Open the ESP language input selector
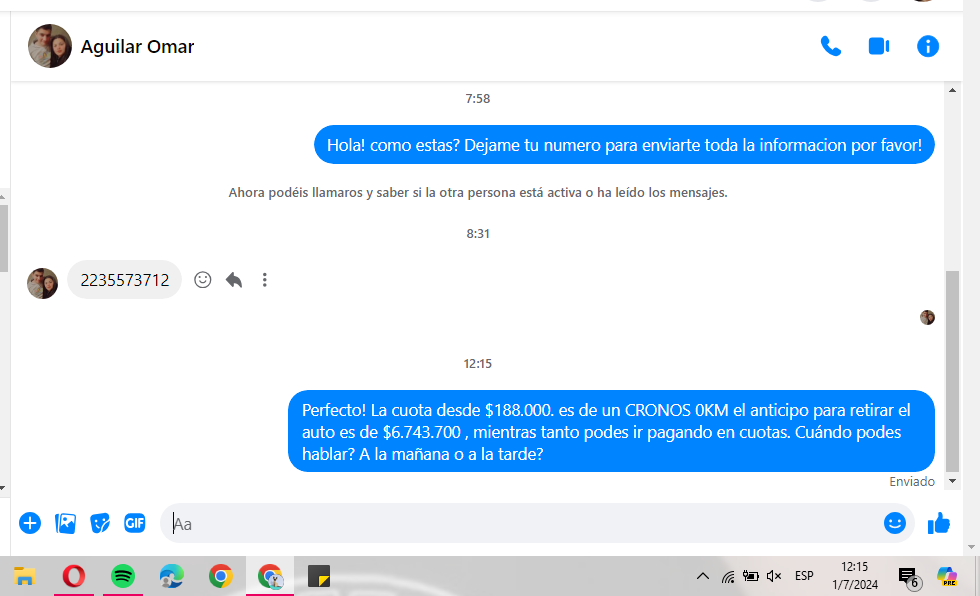 click(x=804, y=577)
